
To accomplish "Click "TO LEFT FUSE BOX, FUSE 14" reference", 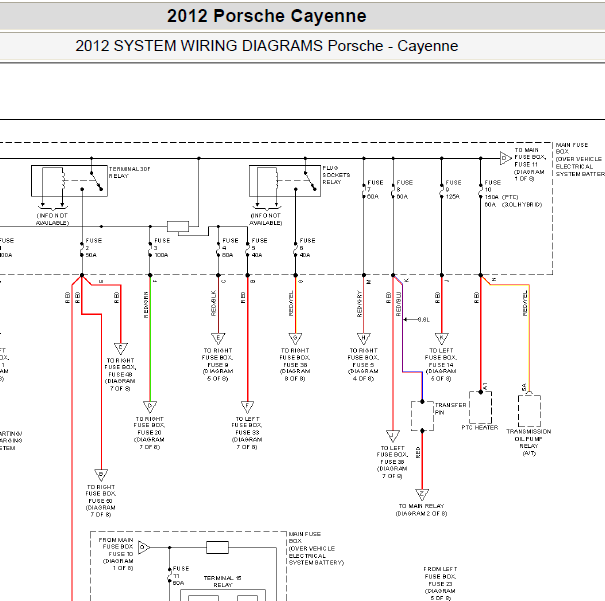I will pos(441,365).
